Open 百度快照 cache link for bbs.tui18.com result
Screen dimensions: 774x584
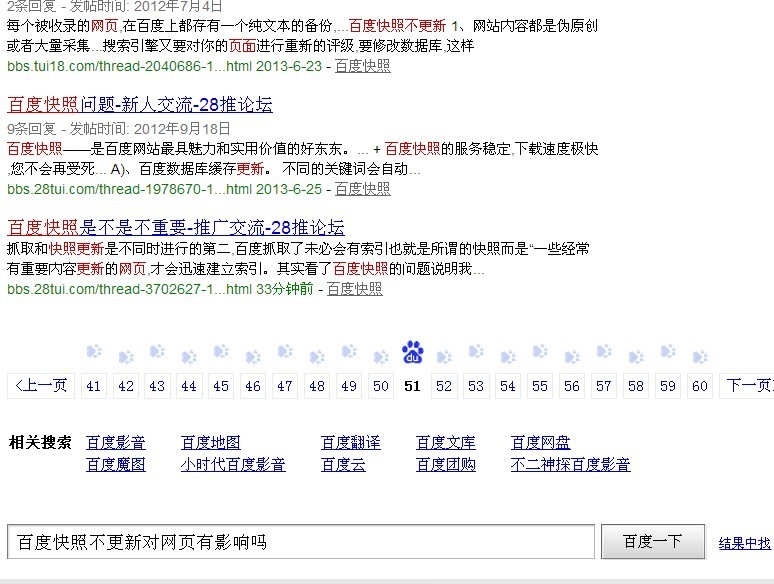point(363,66)
